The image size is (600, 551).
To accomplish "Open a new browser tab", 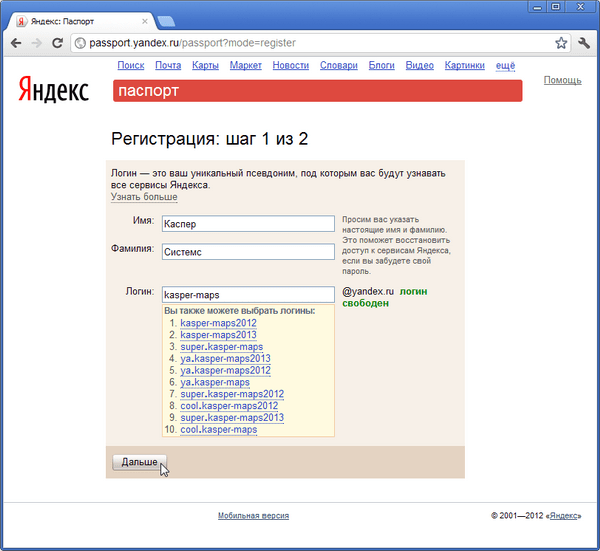I will (166, 21).
